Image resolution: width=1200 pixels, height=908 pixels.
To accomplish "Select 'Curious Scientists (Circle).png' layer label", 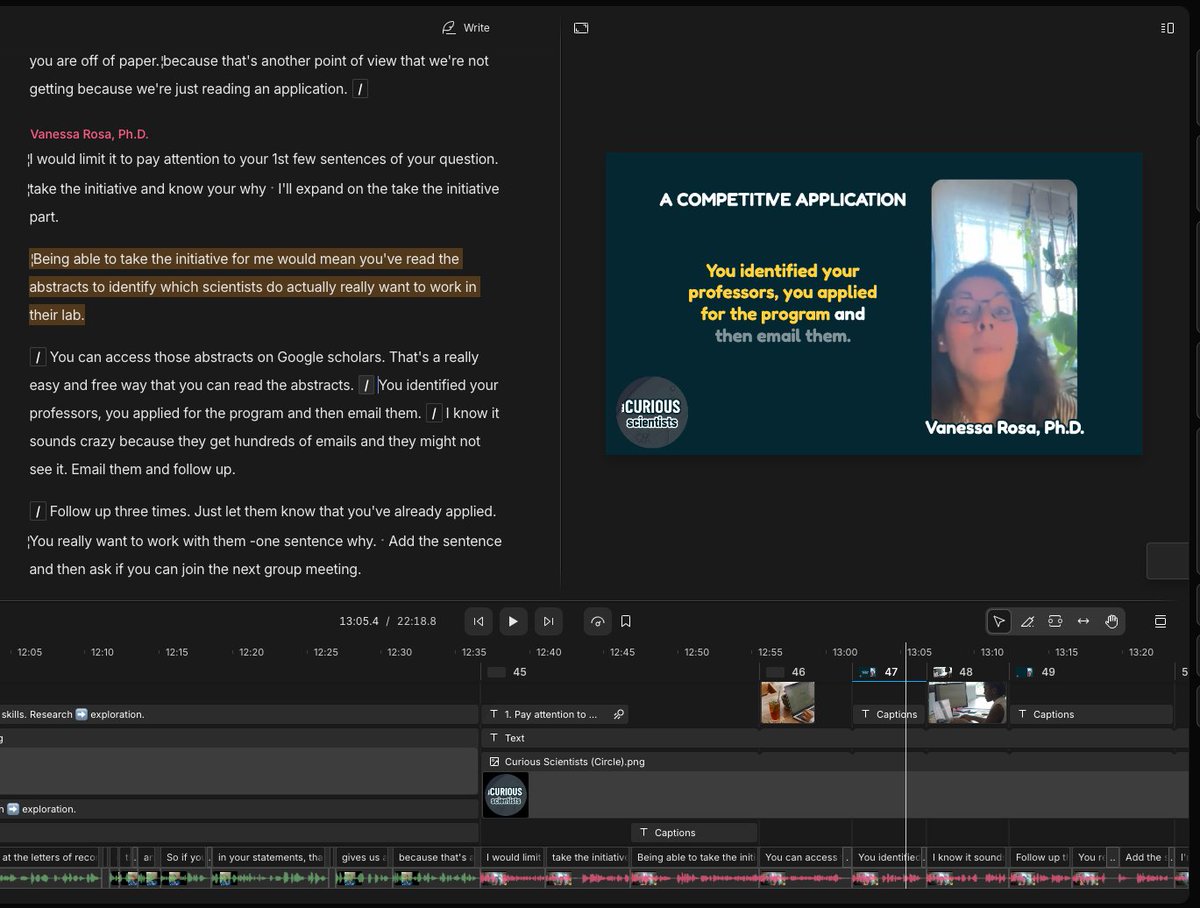I will point(574,762).
